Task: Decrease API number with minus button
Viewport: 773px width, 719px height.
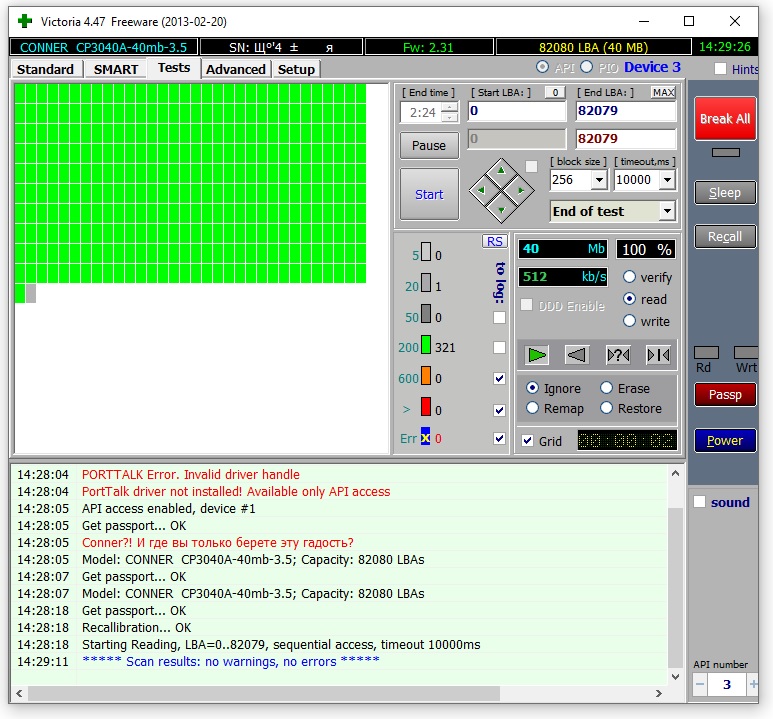Action: coord(700,684)
